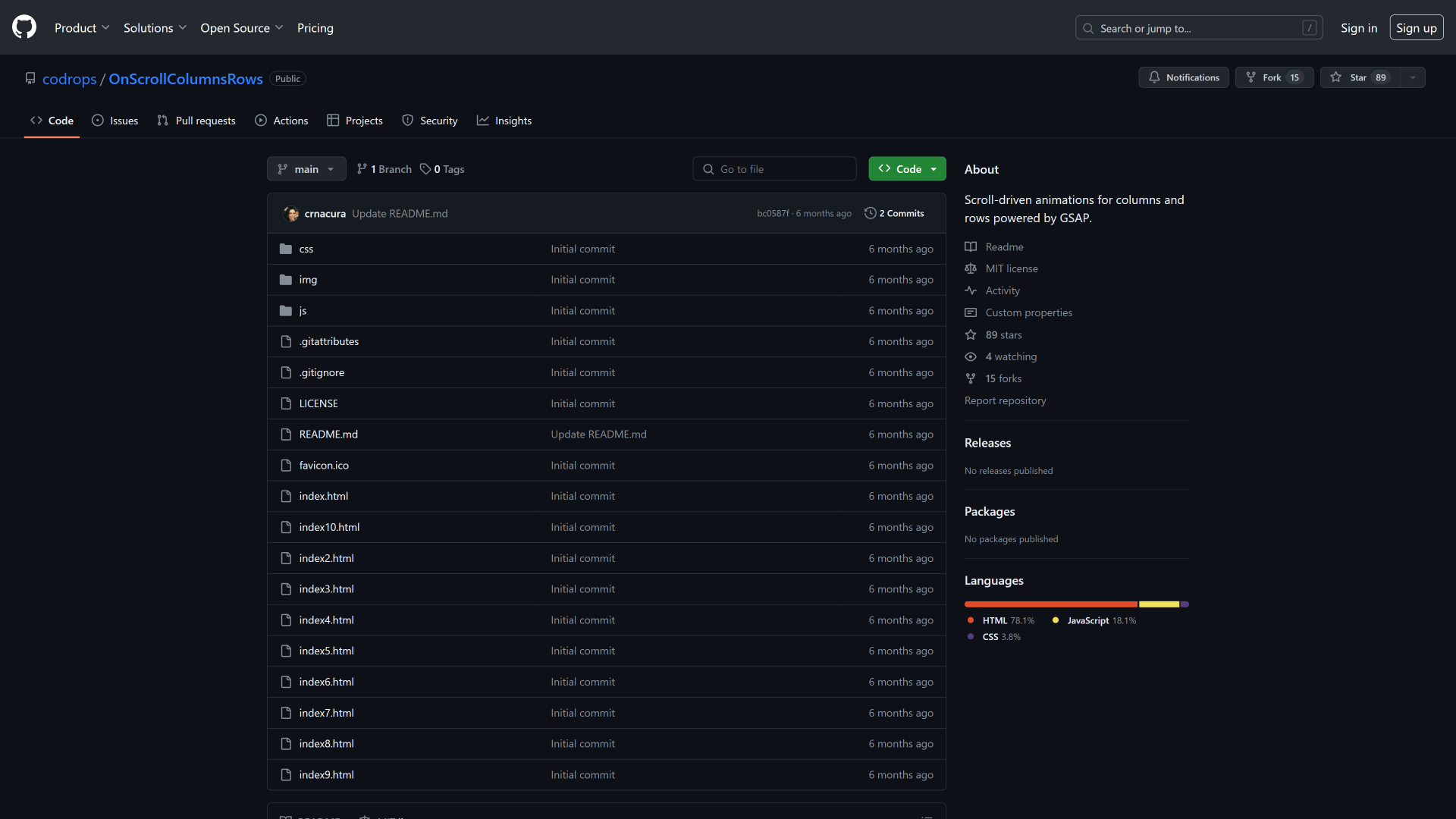Click the Activity pulse icon
The height and width of the screenshot is (819, 1456).
tap(971, 290)
